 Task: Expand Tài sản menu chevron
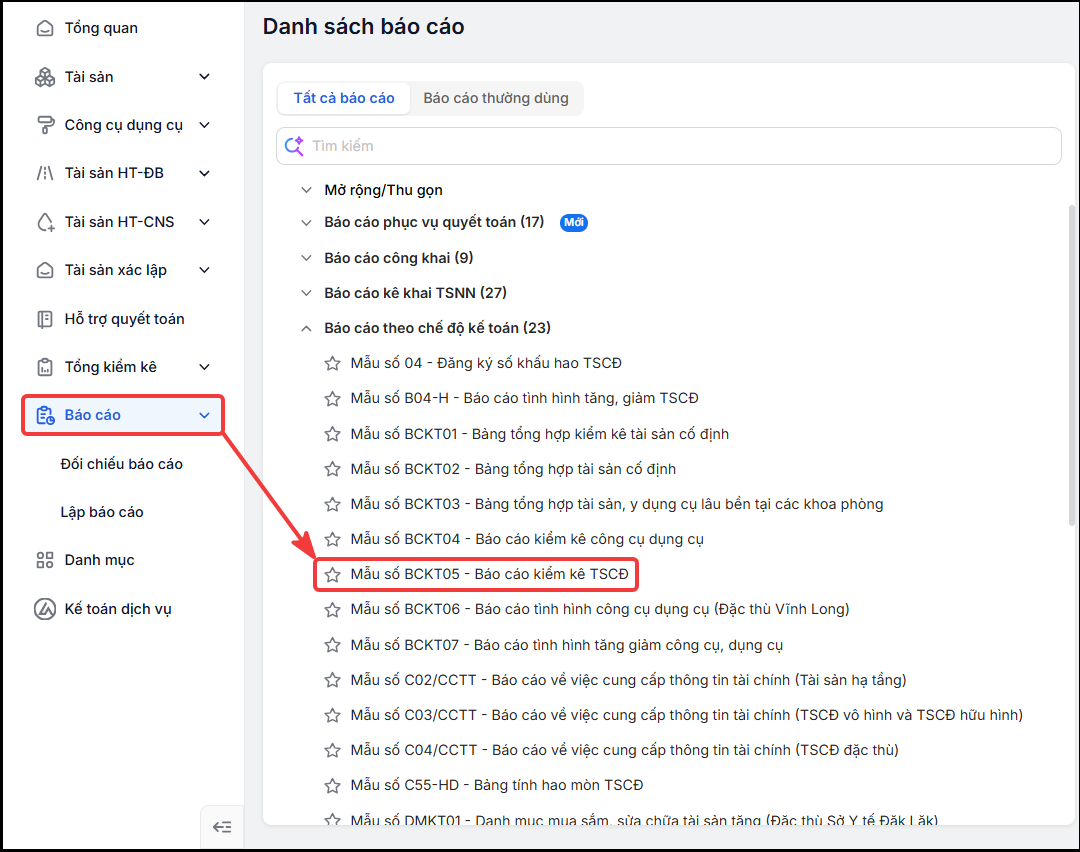coord(205,76)
